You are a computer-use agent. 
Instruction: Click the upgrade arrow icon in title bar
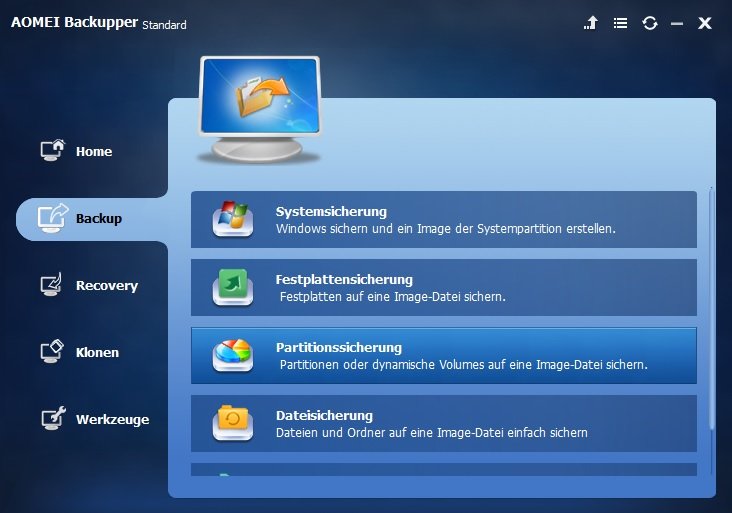click(591, 22)
